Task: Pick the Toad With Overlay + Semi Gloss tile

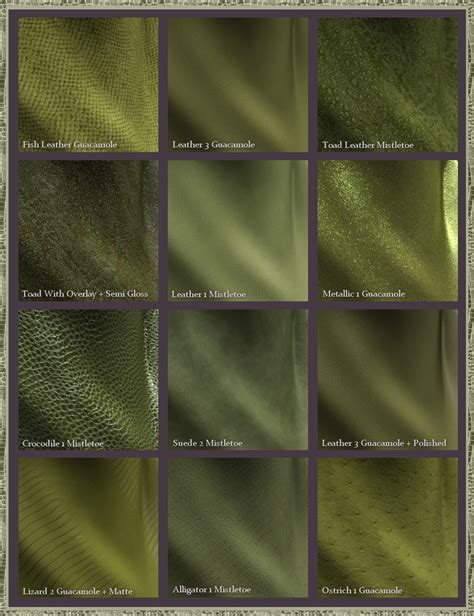Action: tap(88, 231)
